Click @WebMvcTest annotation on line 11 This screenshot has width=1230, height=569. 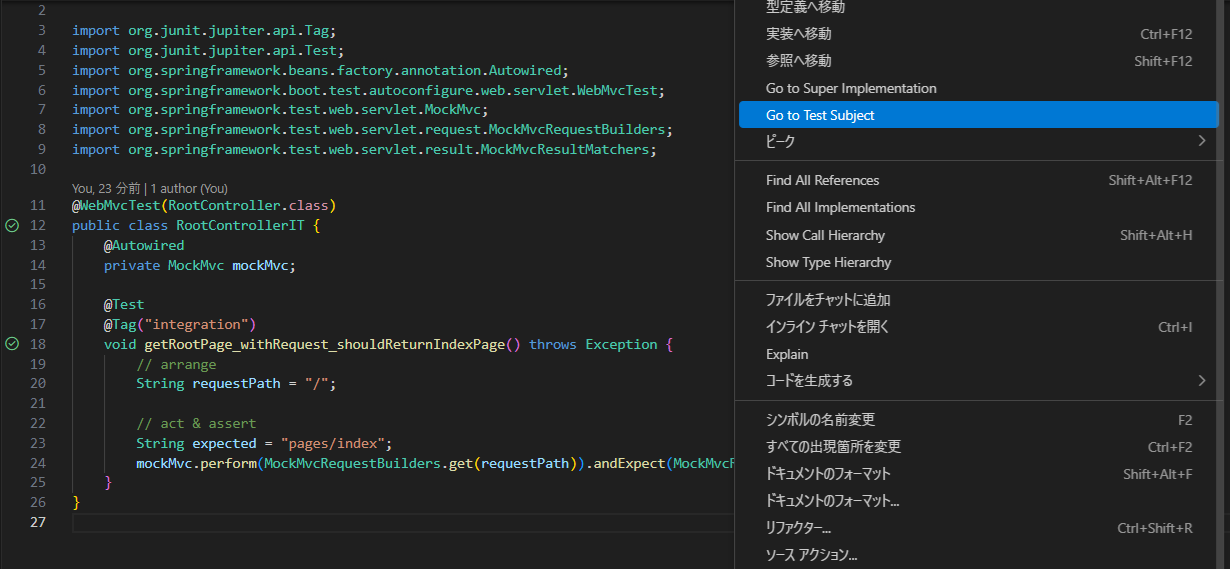coord(116,206)
